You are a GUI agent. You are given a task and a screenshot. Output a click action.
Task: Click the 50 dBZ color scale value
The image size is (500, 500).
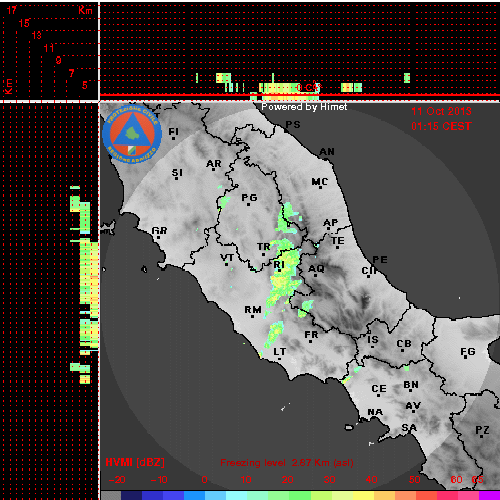(x=415, y=480)
